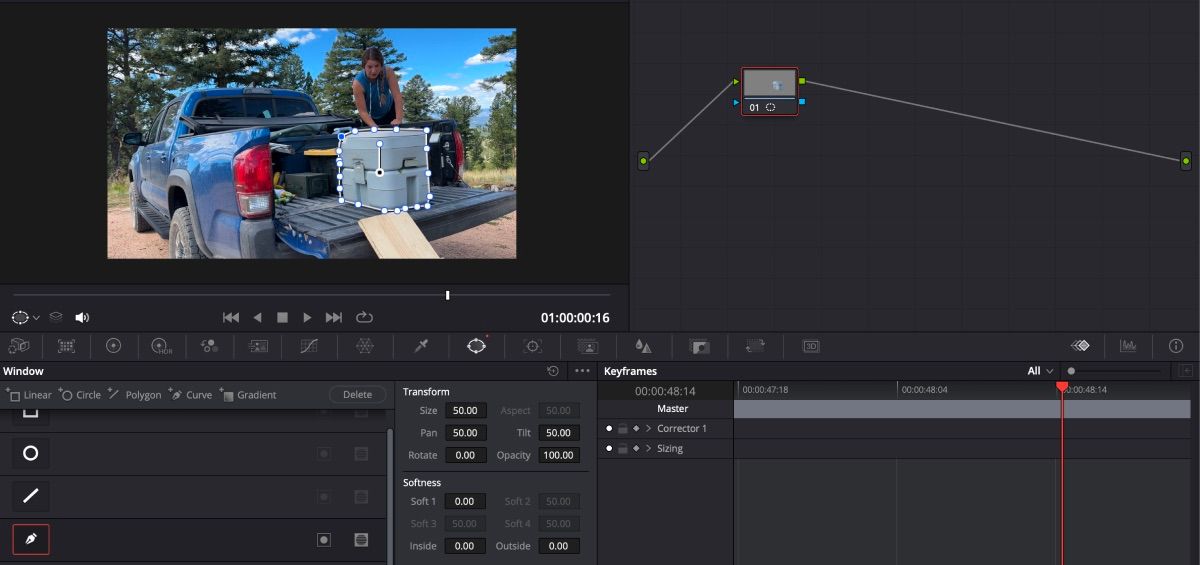
Task: Open the Tracker palette icon
Action: click(532, 346)
